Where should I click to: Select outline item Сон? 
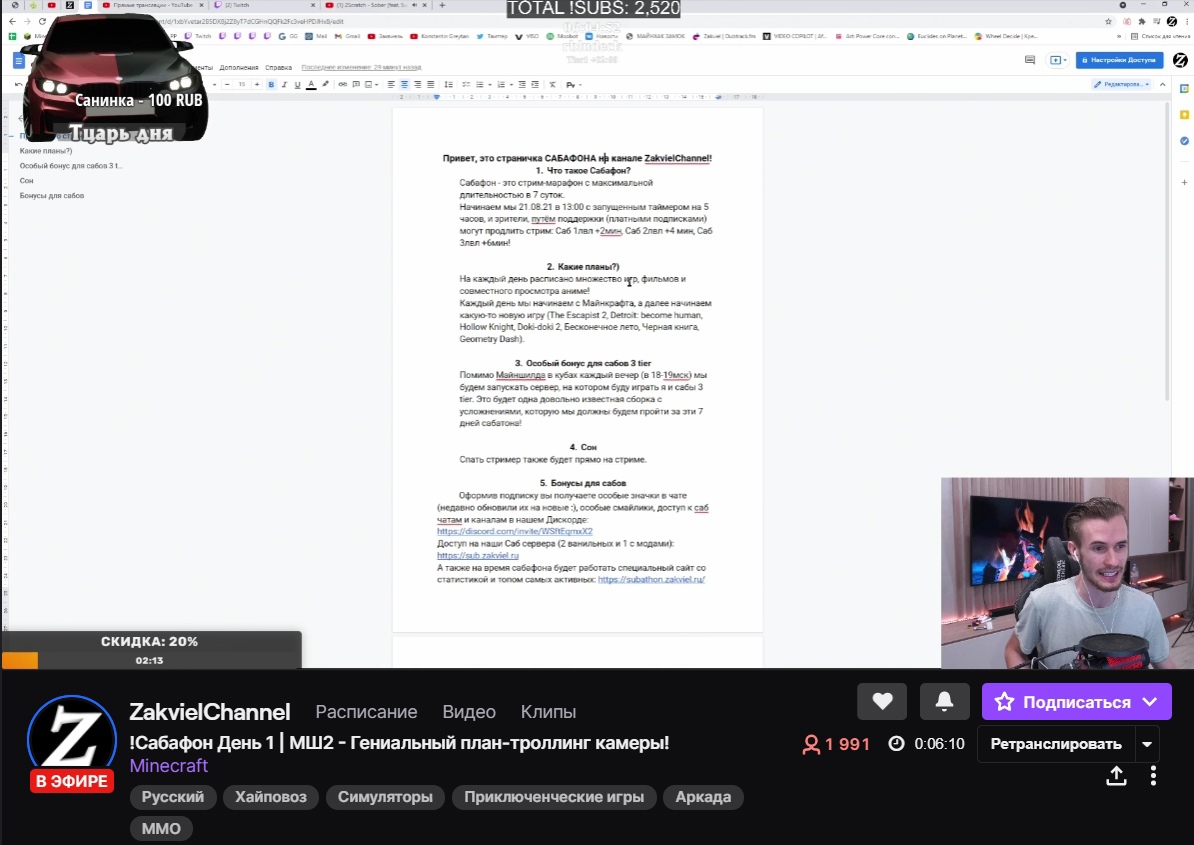click(x=27, y=180)
